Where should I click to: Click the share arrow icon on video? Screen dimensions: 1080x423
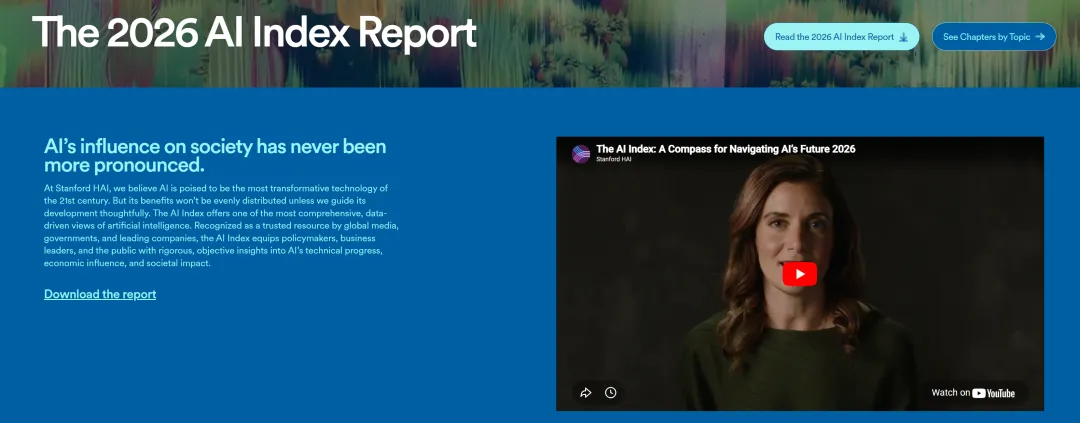585,393
